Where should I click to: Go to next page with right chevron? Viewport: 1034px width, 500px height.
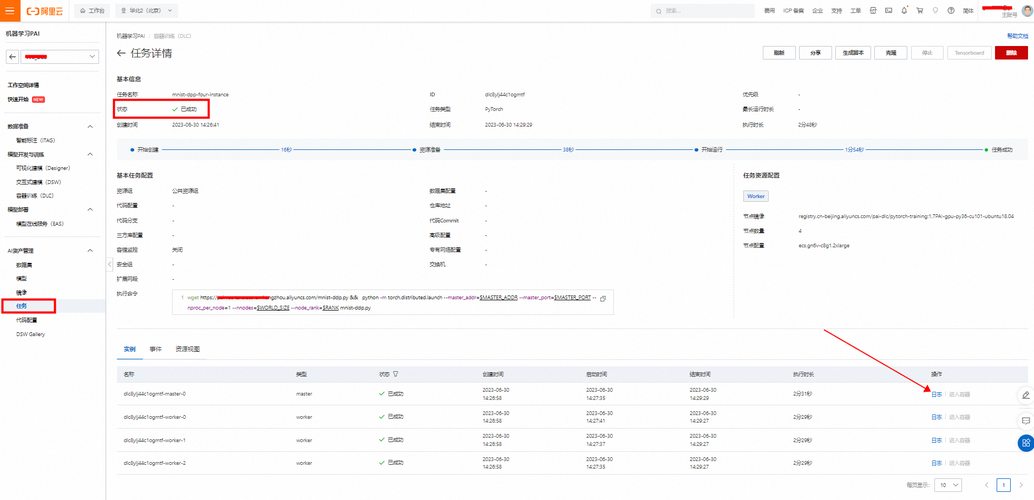[x=1021, y=485]
